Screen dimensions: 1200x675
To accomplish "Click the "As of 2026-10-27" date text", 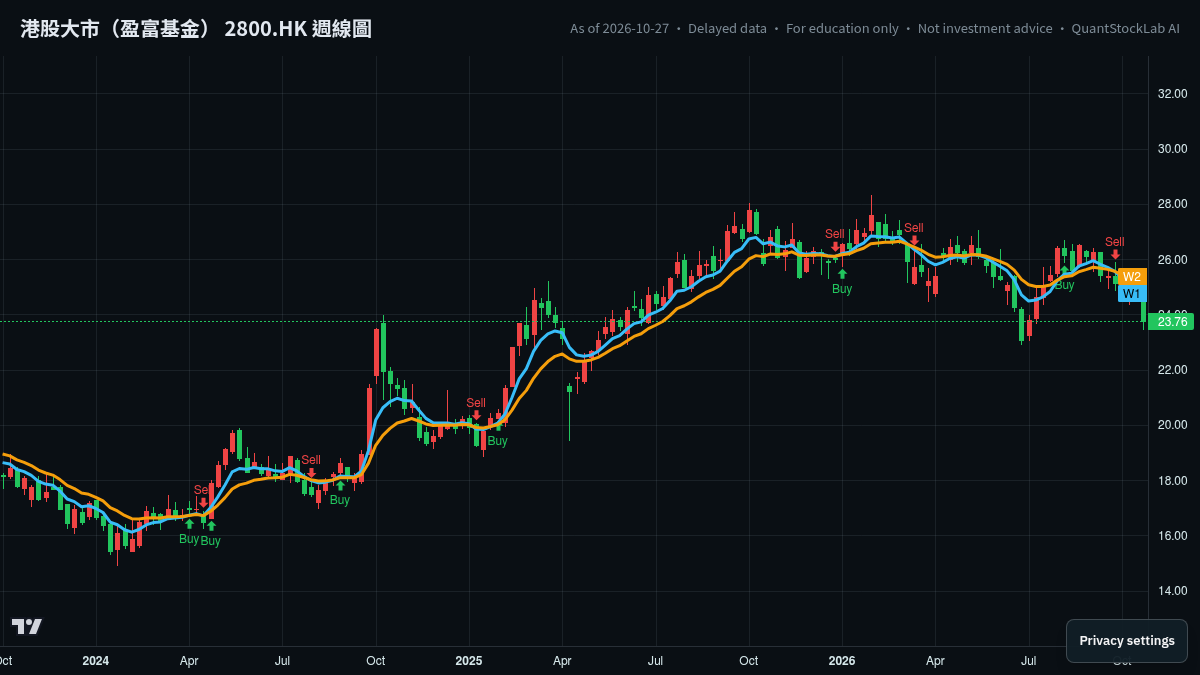I will [x=619, y=28].
